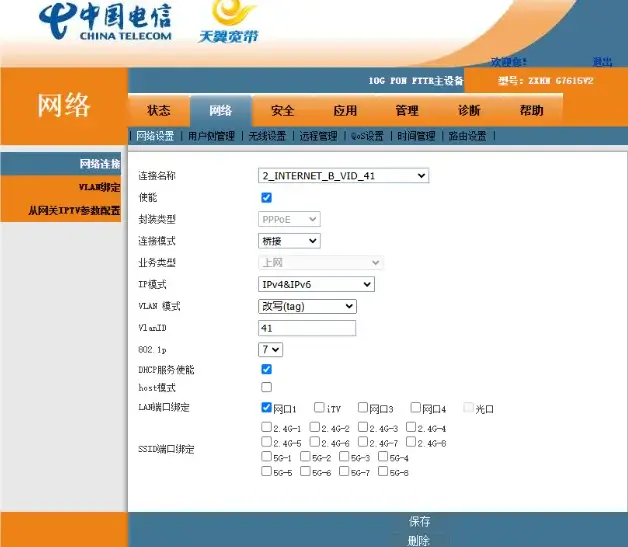Check the 光口 port checkbox
628x547 pixels.
(x=468, y=407)
